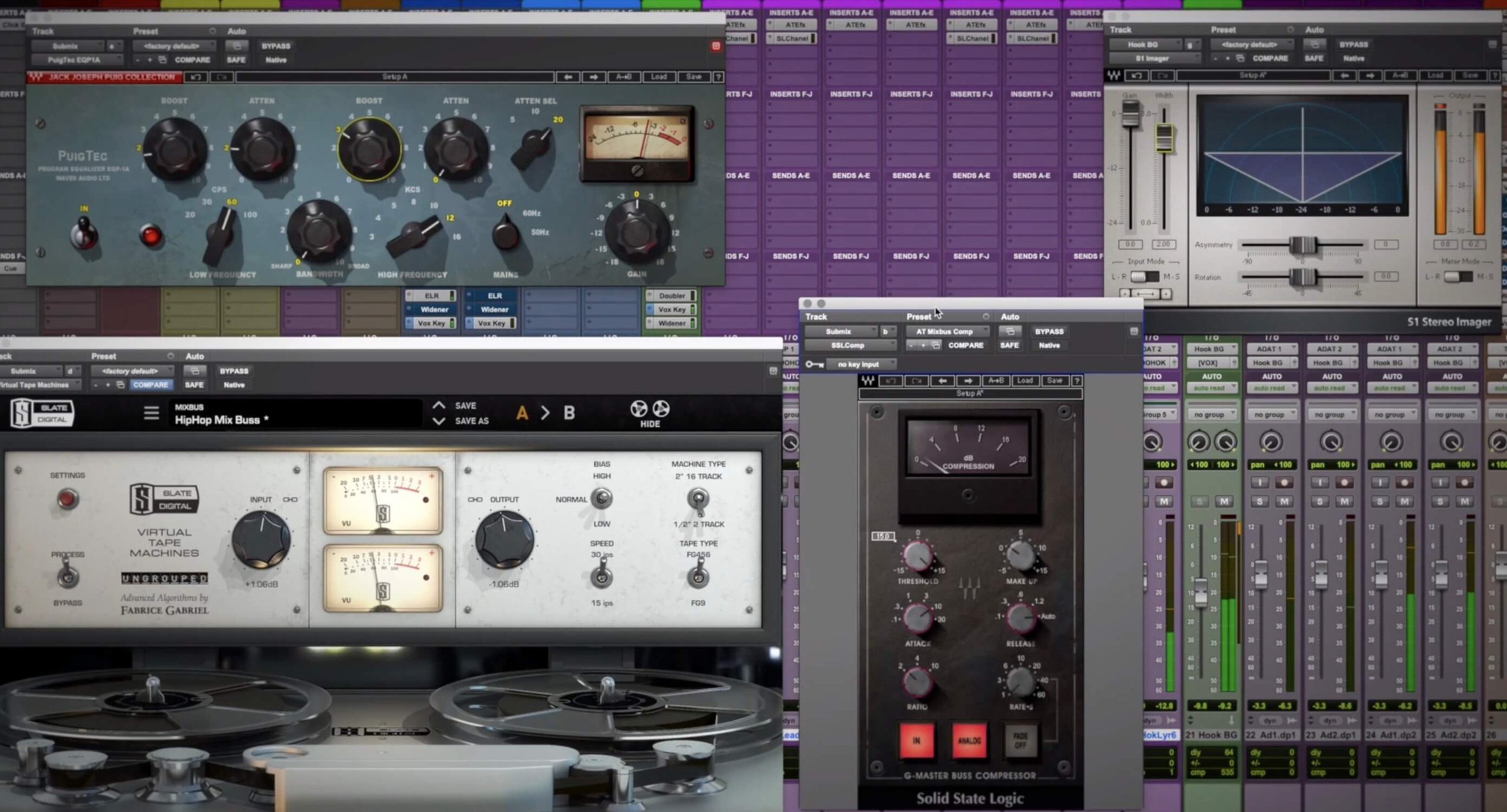
Task: Toggle the S1 Imager Meter Mode L-R/M-S switch
Action: click(1459, 277)
